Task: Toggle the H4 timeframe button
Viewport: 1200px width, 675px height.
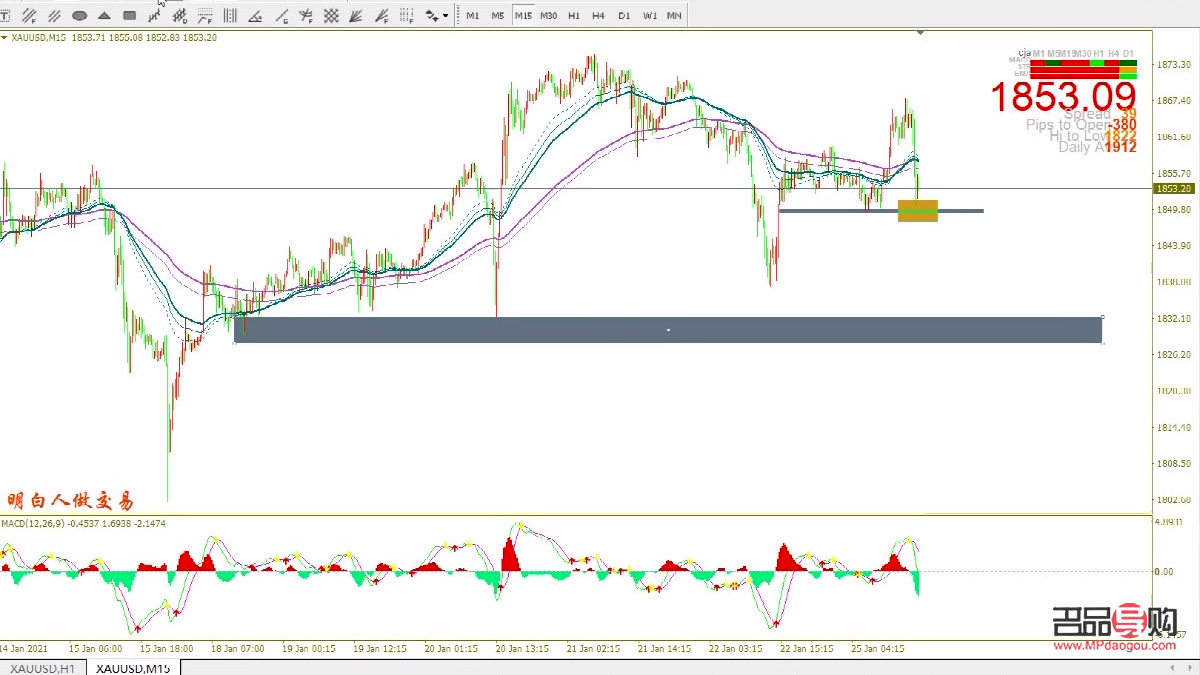Action: [x=598, y=15]
